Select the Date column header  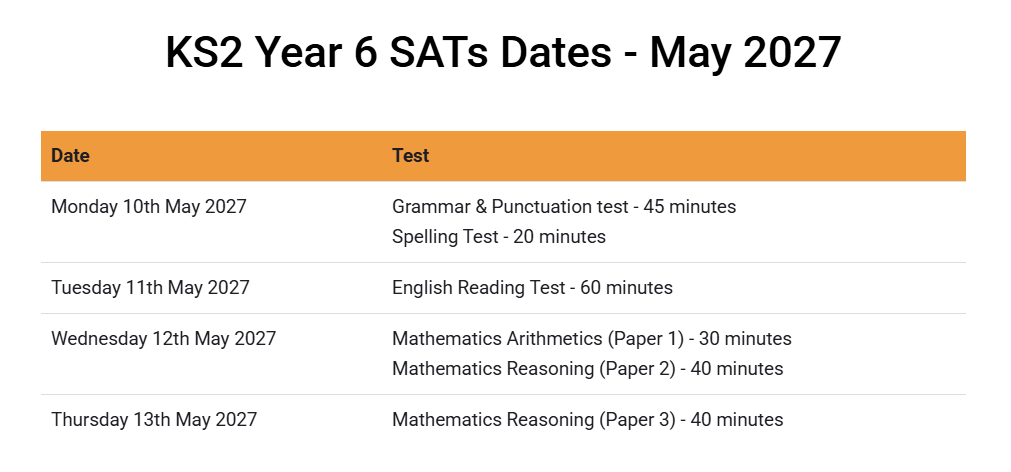70,155
